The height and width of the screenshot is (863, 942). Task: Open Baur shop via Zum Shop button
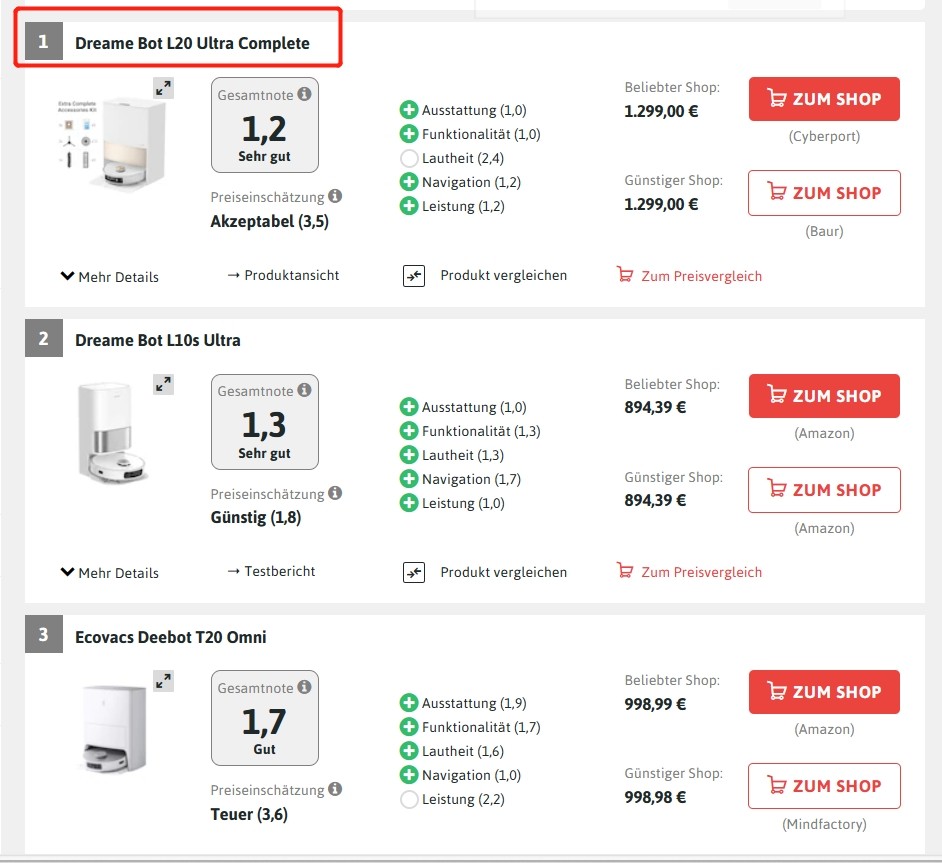pyautogui.click(x=824, y=193)
